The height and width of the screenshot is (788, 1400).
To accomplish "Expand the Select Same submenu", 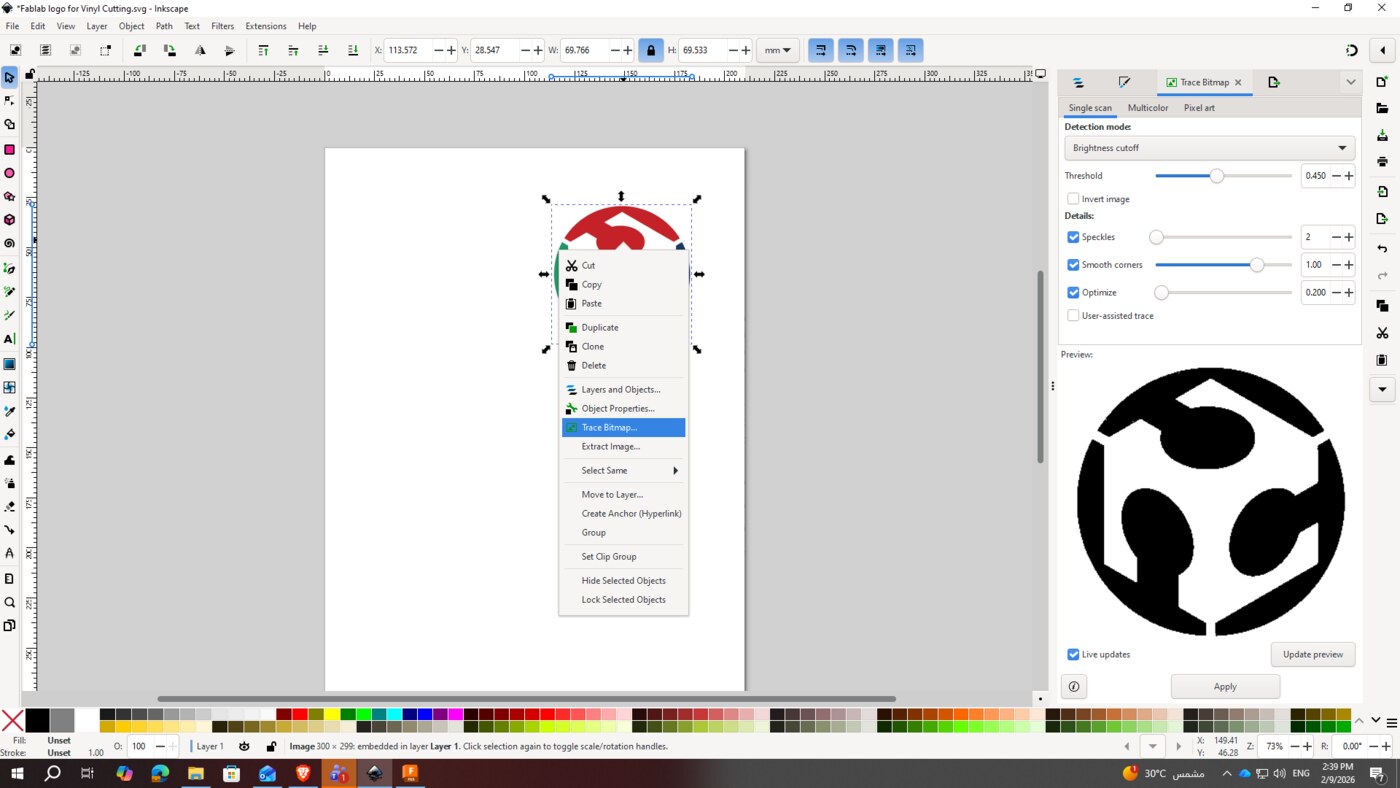I will pyautogui.click(x=623, y=471).
